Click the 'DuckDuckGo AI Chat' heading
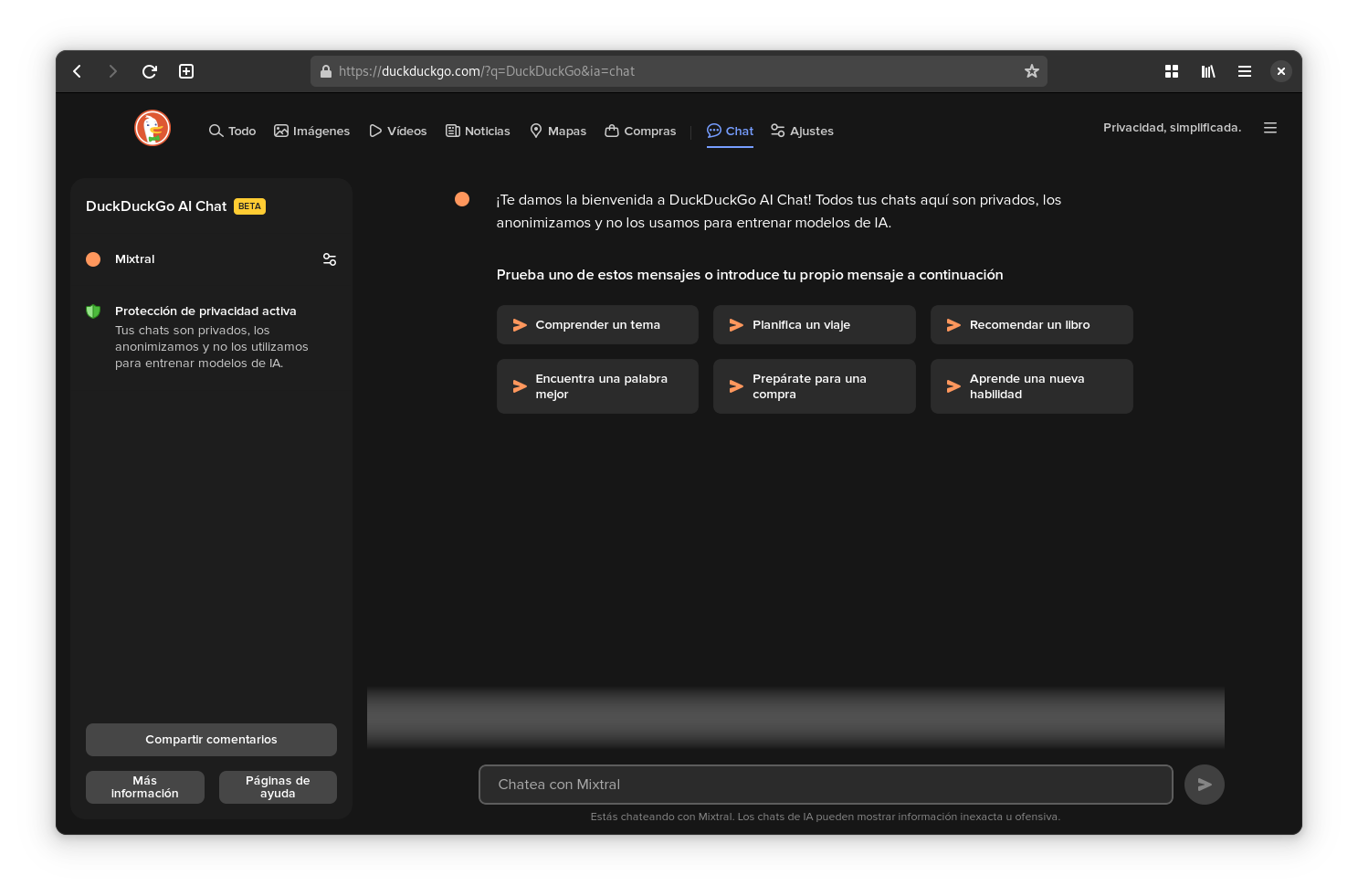 [x=156, y=206]
